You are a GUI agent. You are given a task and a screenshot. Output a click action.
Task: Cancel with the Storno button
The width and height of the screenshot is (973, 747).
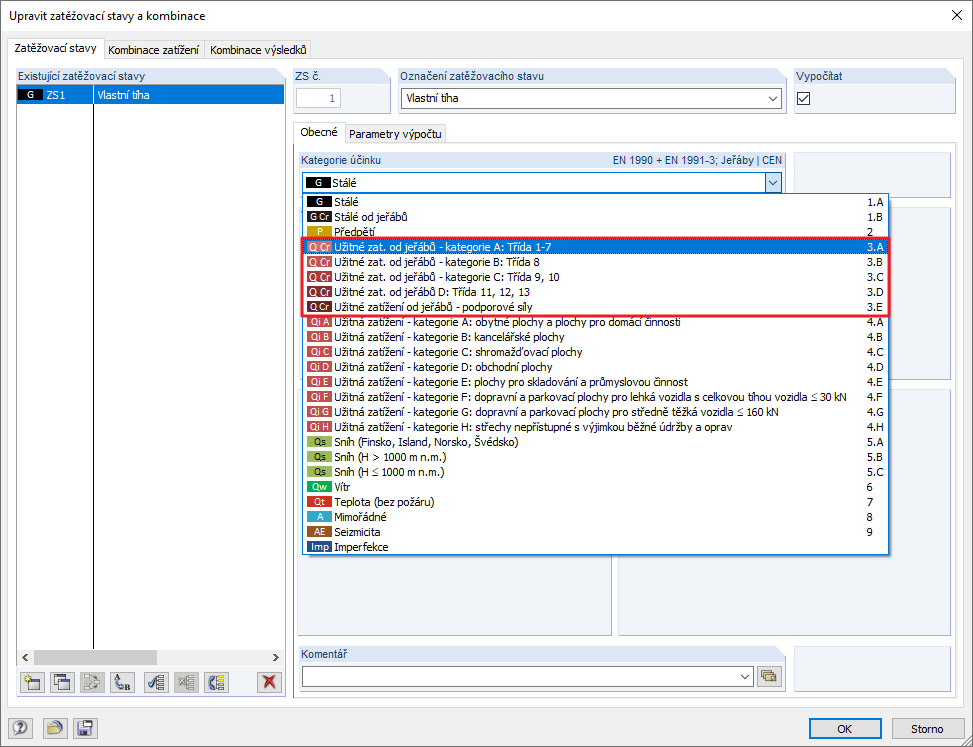coord(928,728)
